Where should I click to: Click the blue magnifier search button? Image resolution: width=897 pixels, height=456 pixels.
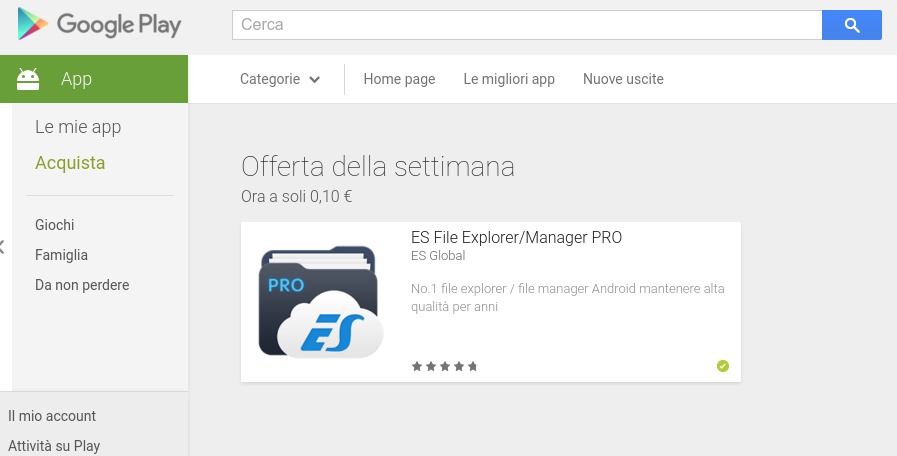coord(852,25)
